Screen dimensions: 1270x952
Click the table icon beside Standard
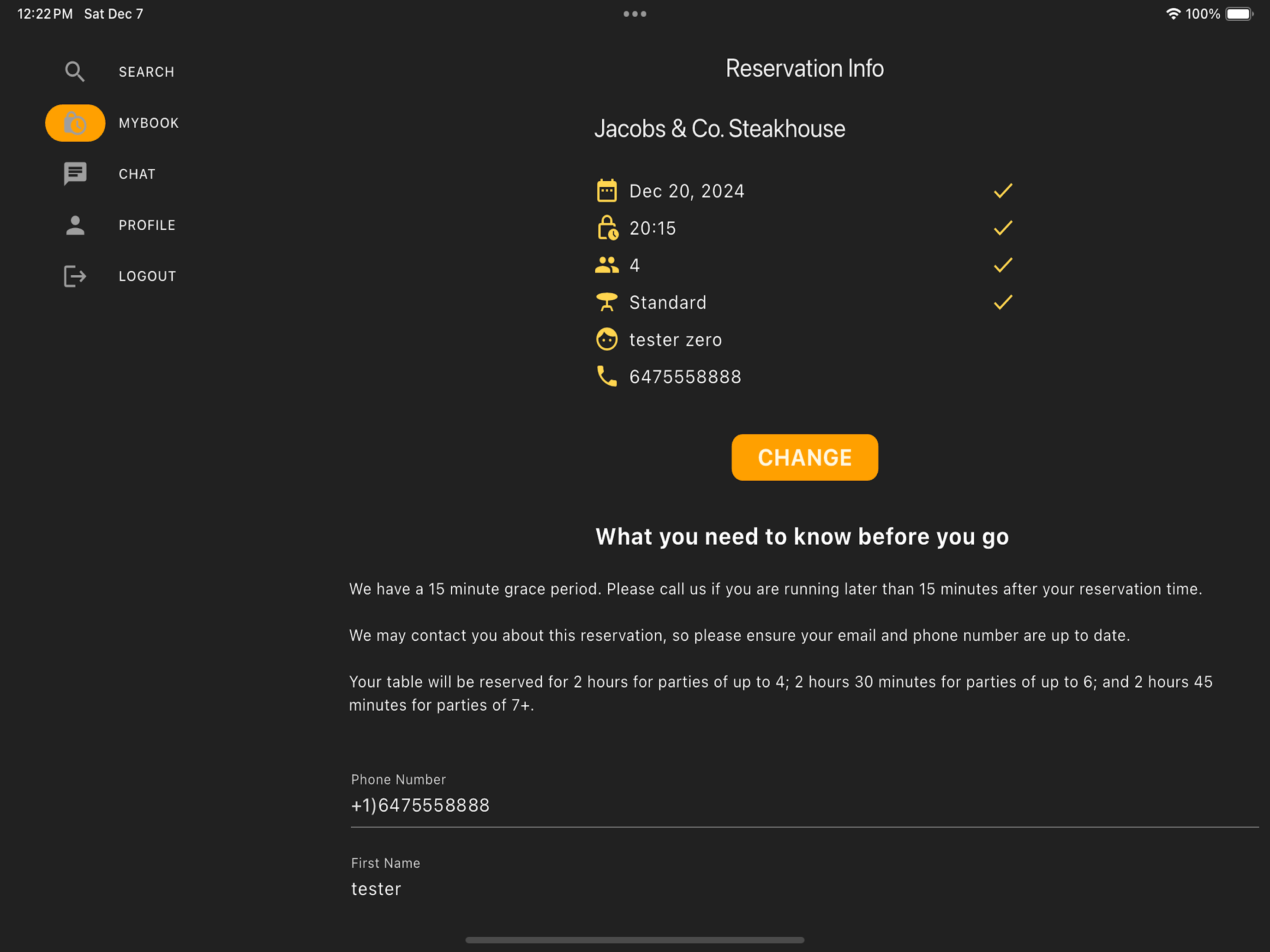coord(607,302)
